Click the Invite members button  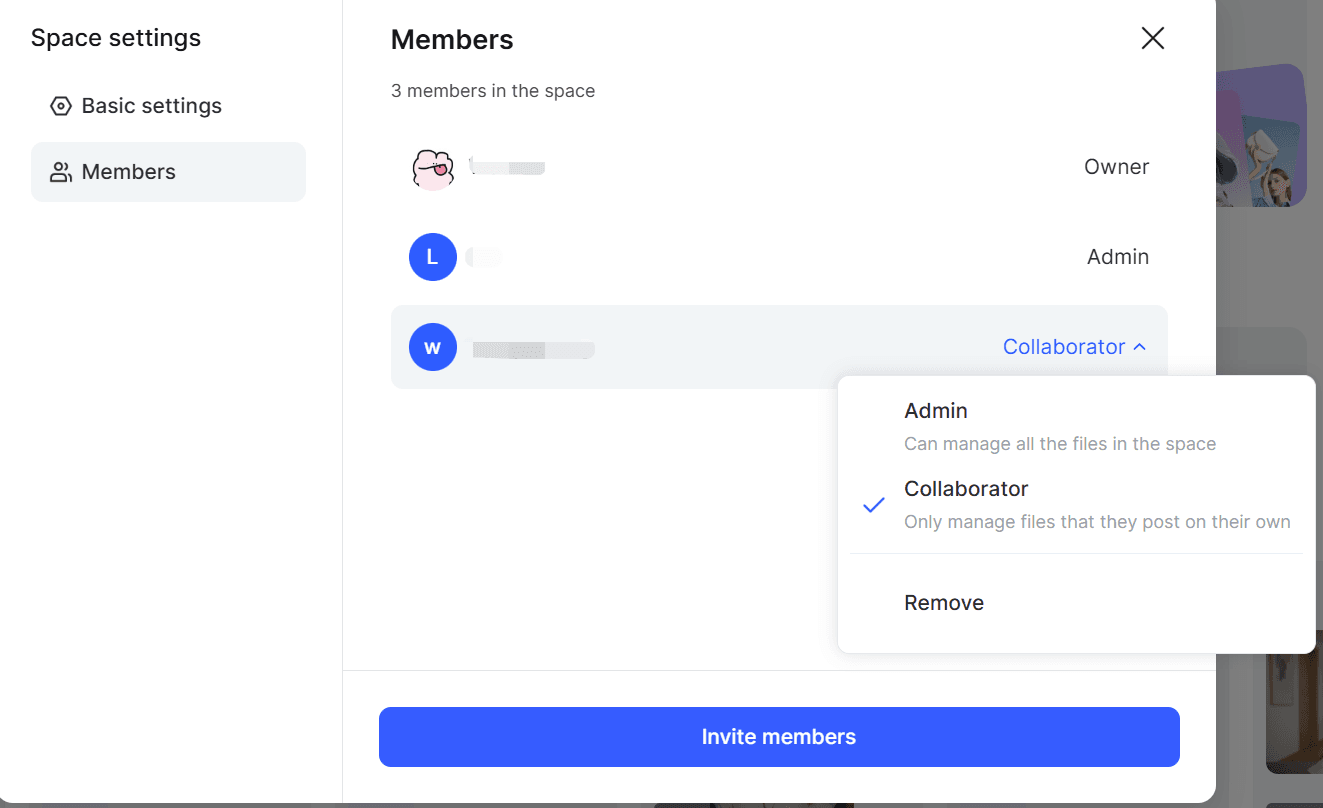tap(779, 737)
